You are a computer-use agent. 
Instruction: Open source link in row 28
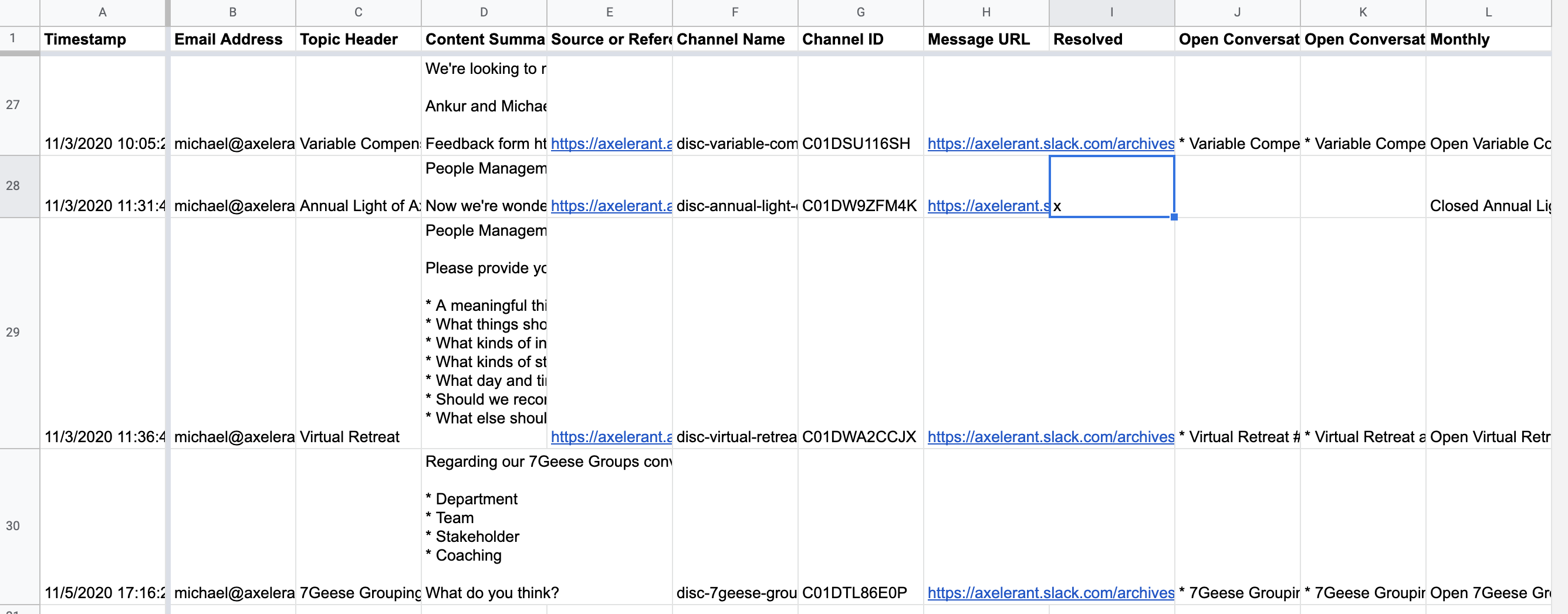[x=611, y=206]
